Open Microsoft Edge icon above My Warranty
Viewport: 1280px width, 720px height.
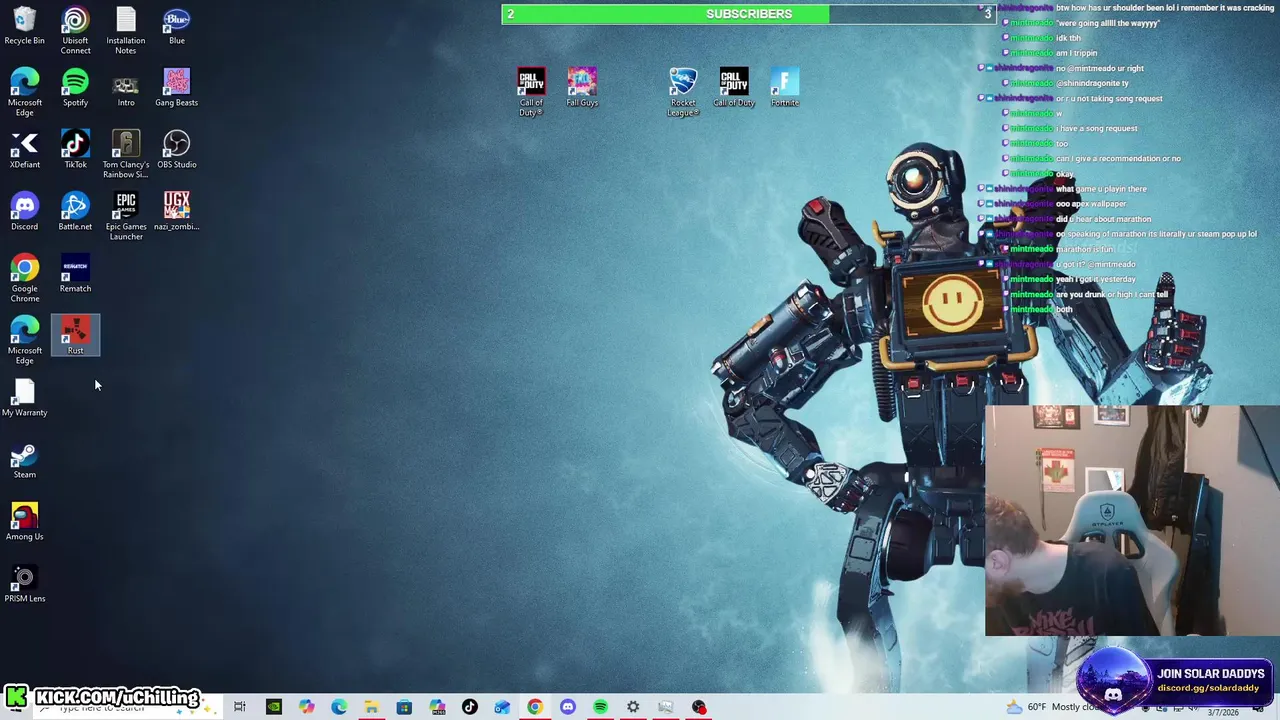click(x=25, y=341)
